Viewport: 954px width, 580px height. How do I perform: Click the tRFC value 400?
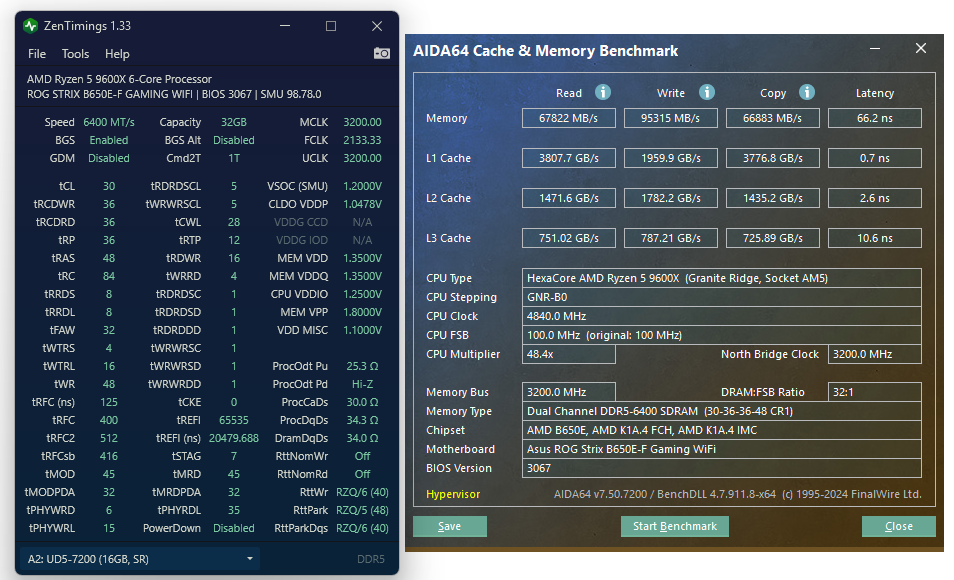point(109,420)
